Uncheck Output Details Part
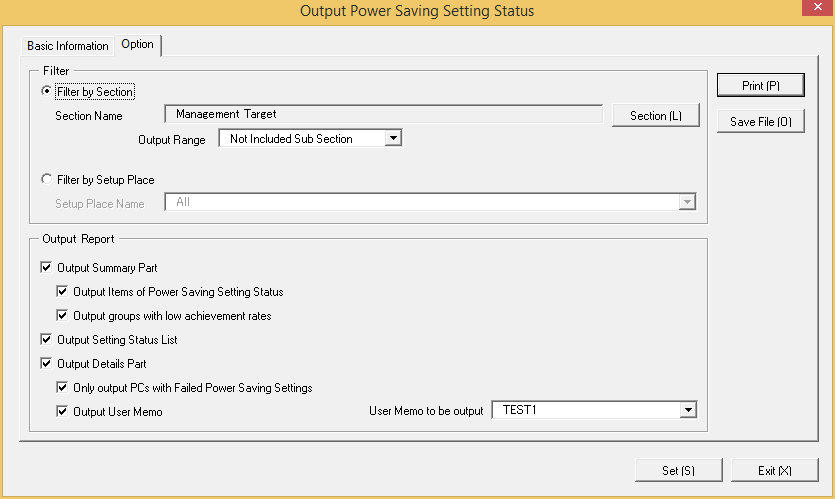Image resolution: width=835 pixels, height=499 pixels. pyautogui.click(x=46, y=363)
